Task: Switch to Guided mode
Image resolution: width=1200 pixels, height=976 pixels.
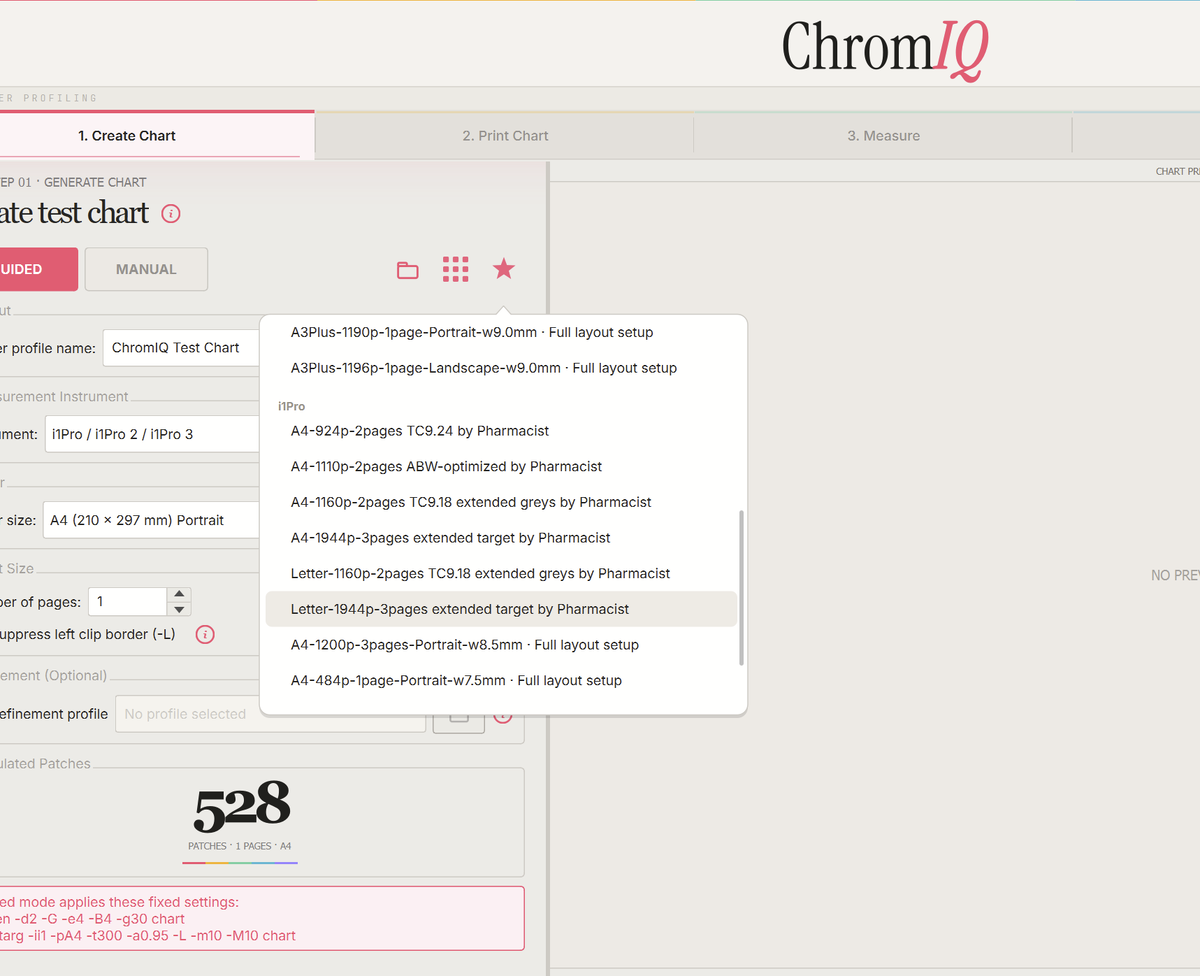Action: pos(36,269)
